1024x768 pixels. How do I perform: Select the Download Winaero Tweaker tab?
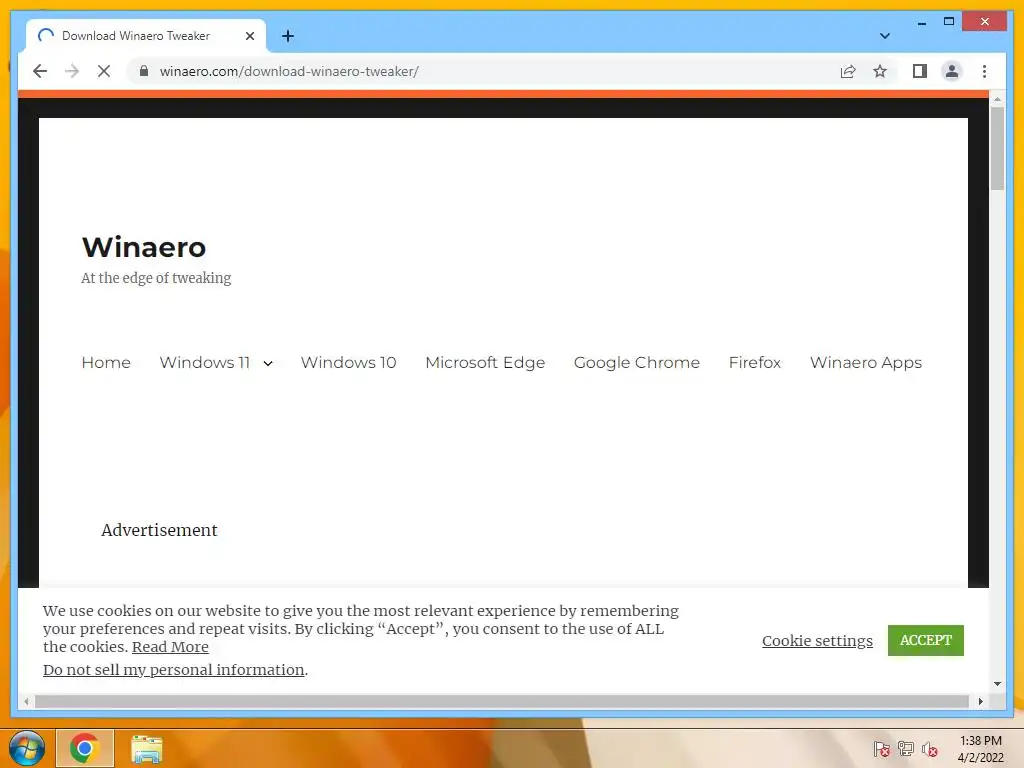[x=145, y=36]
